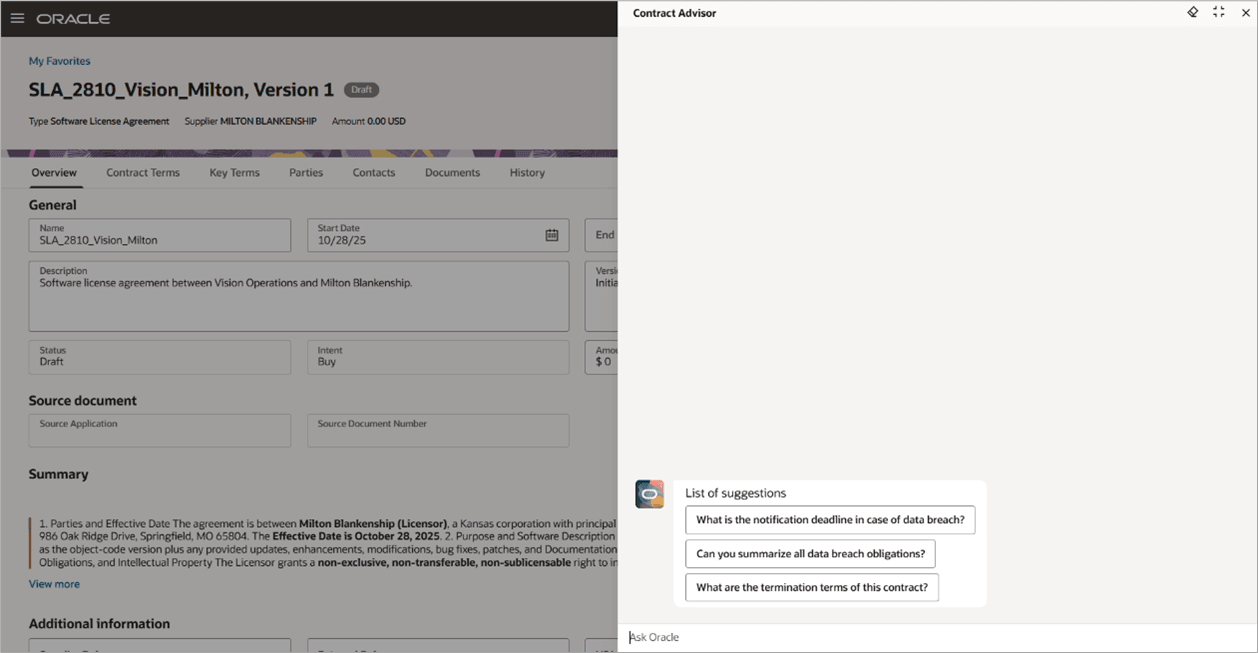Open the Key Terms tab

tap(234, 172)
